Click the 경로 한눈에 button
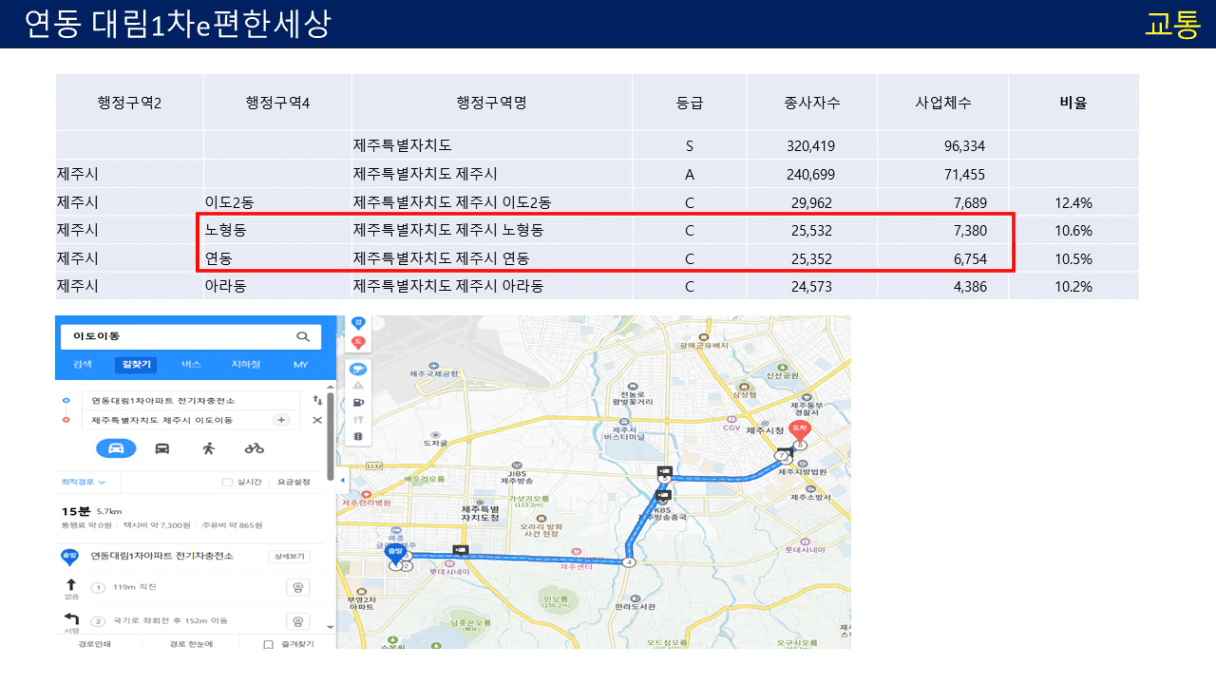Screen dimensions: 1216x684 coord(190,644)
